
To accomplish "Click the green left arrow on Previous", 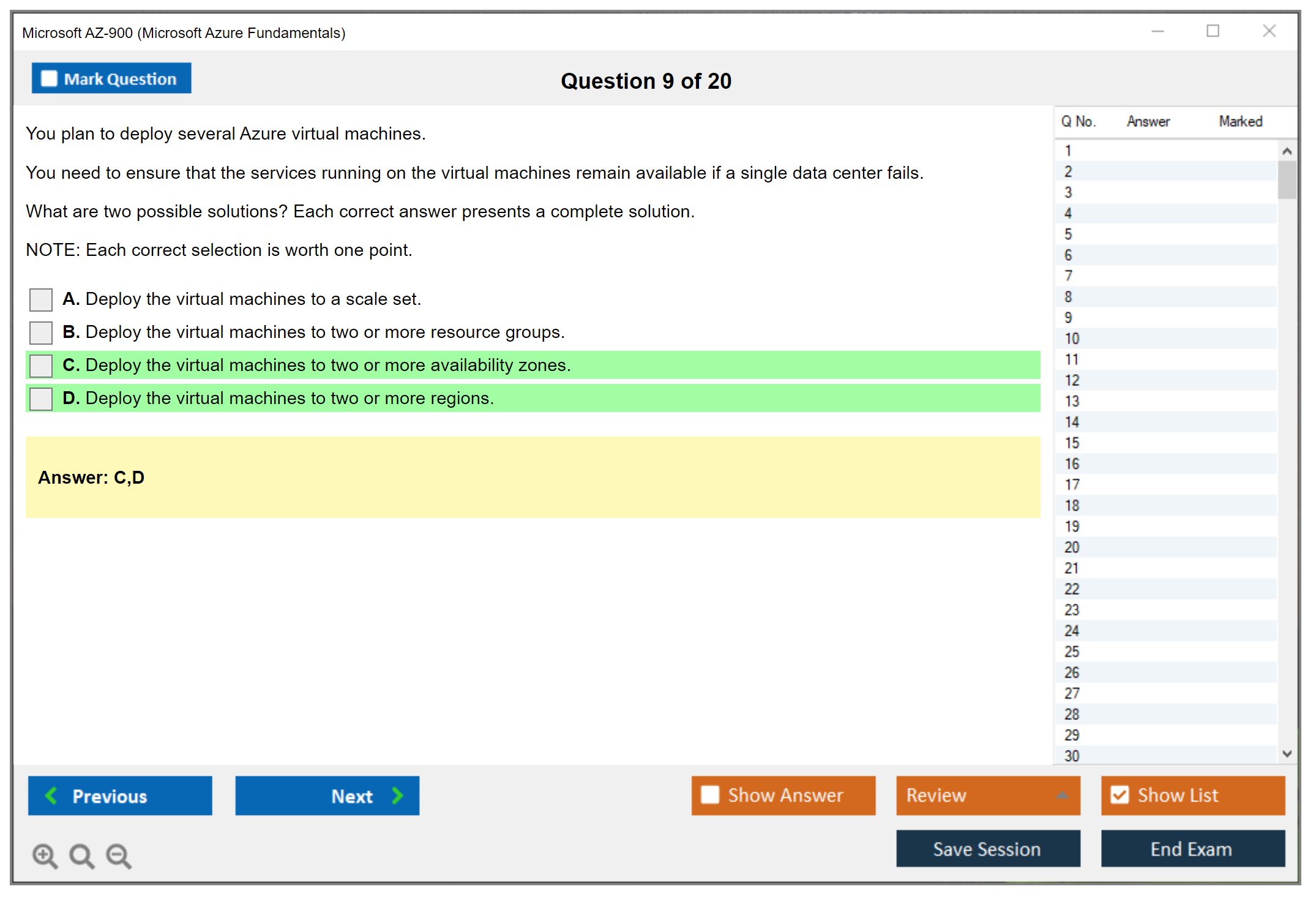I will [51, 795].
